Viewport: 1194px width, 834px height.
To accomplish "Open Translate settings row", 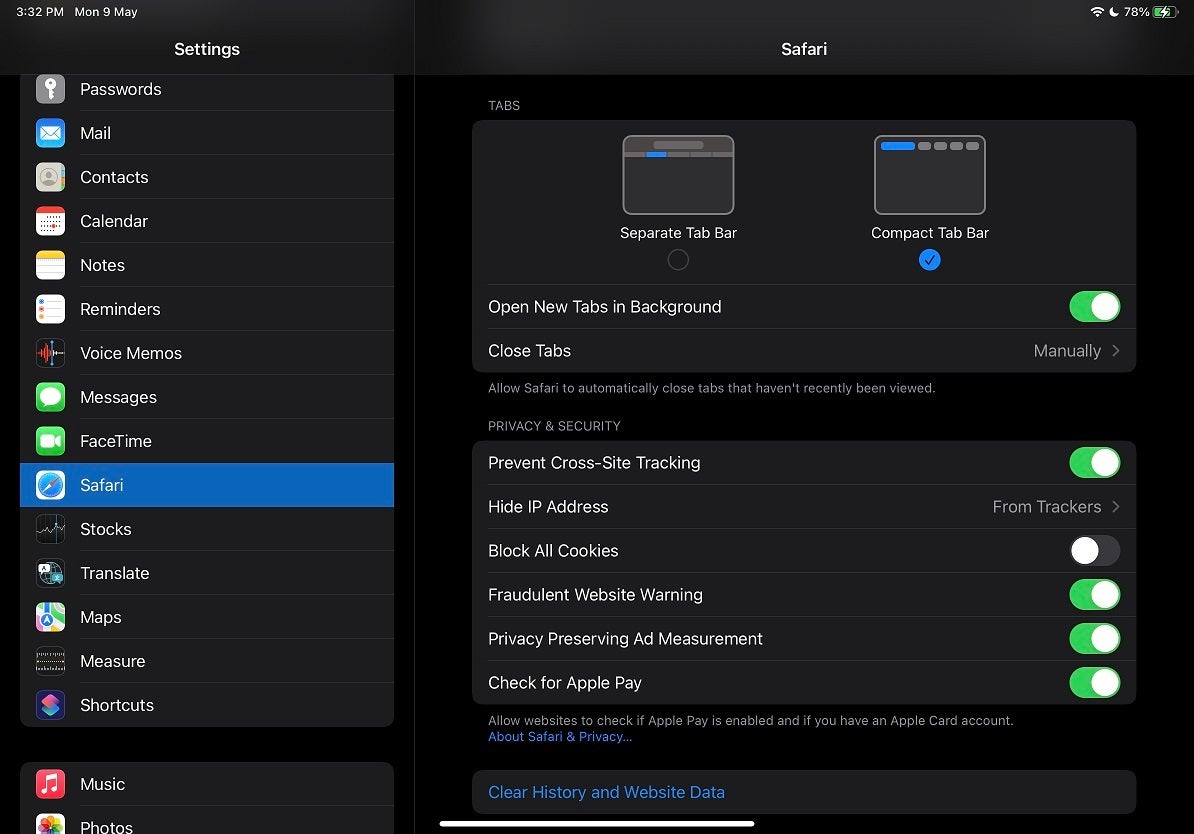I will coord(207,573).
